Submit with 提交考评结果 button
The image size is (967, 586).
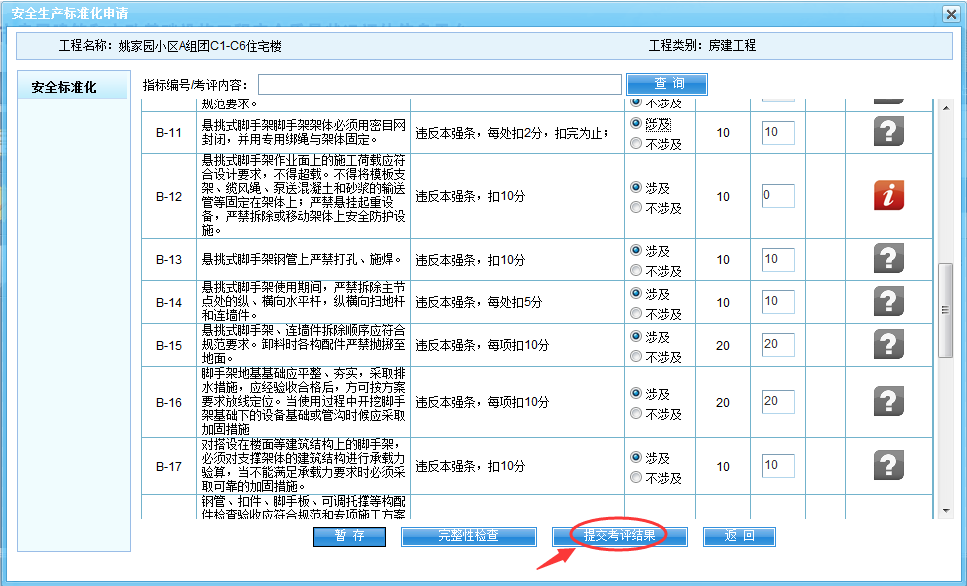620,536
